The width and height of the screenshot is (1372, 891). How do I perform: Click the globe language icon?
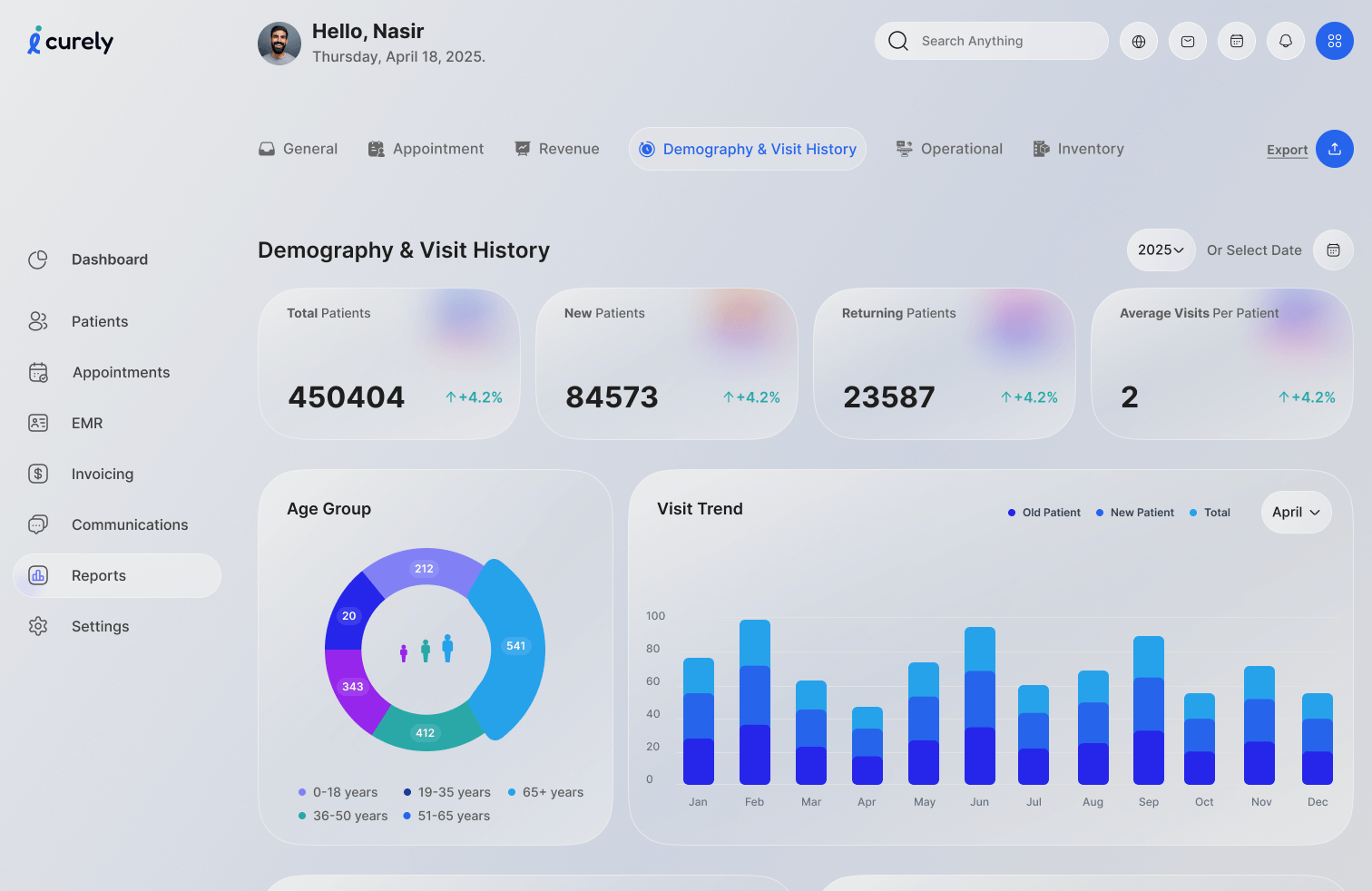1139,41
